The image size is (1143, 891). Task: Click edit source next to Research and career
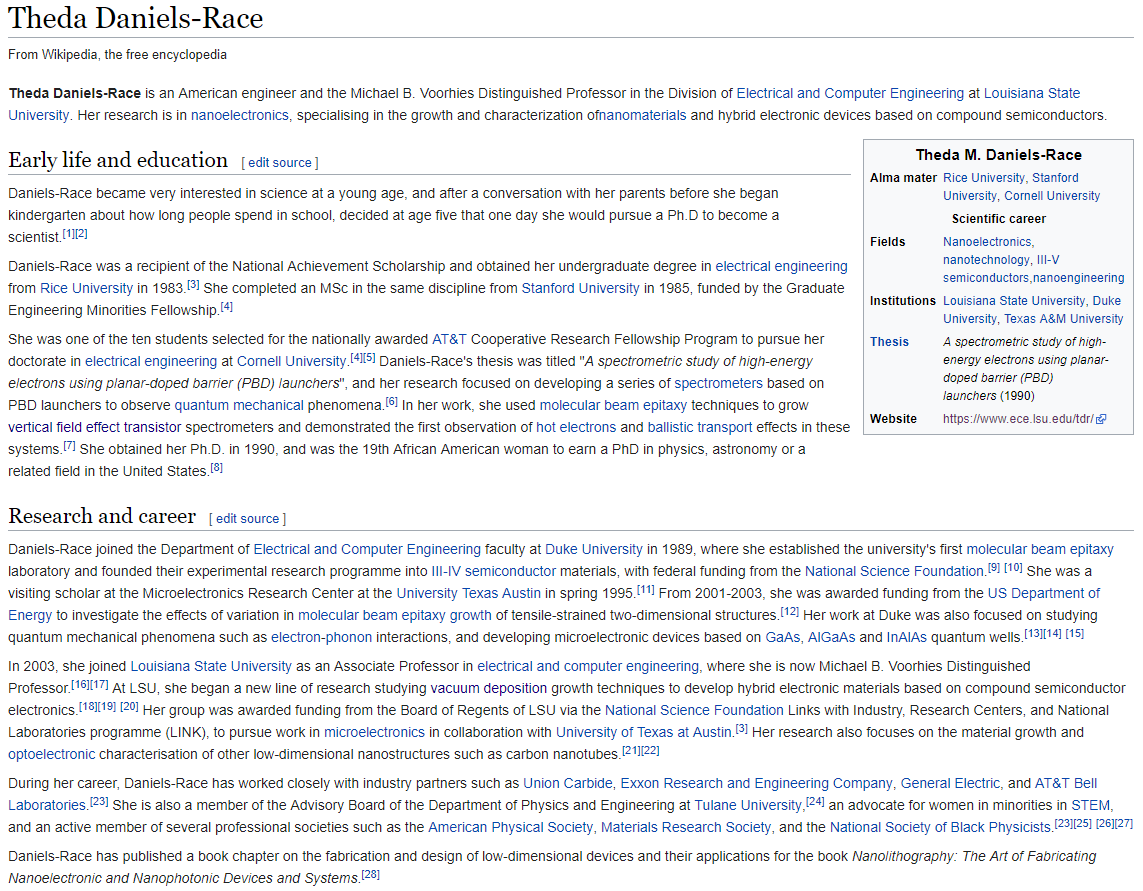pyautogui.click(x=248, y=518)
